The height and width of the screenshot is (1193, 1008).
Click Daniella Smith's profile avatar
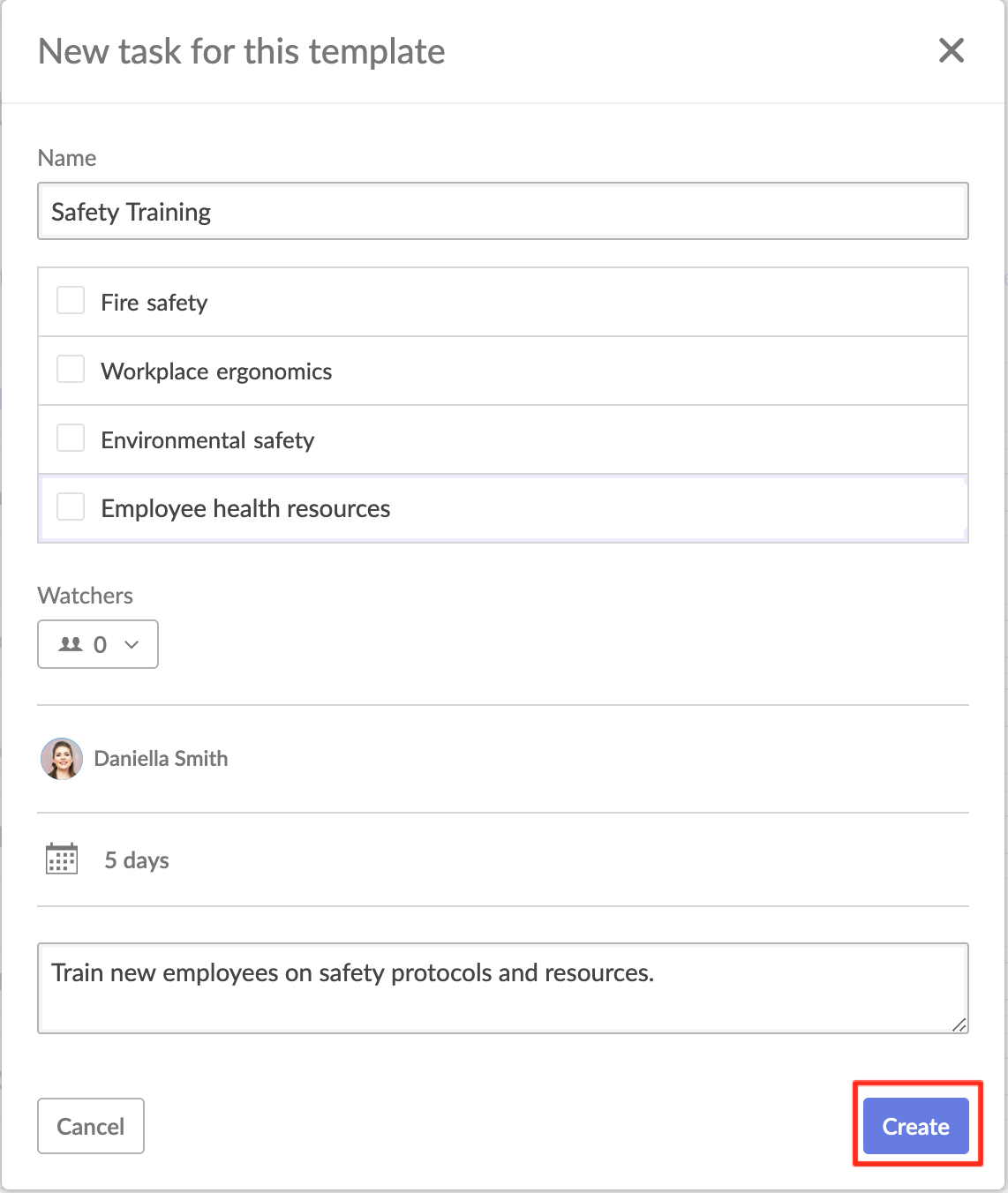click(x=60, y=758)
